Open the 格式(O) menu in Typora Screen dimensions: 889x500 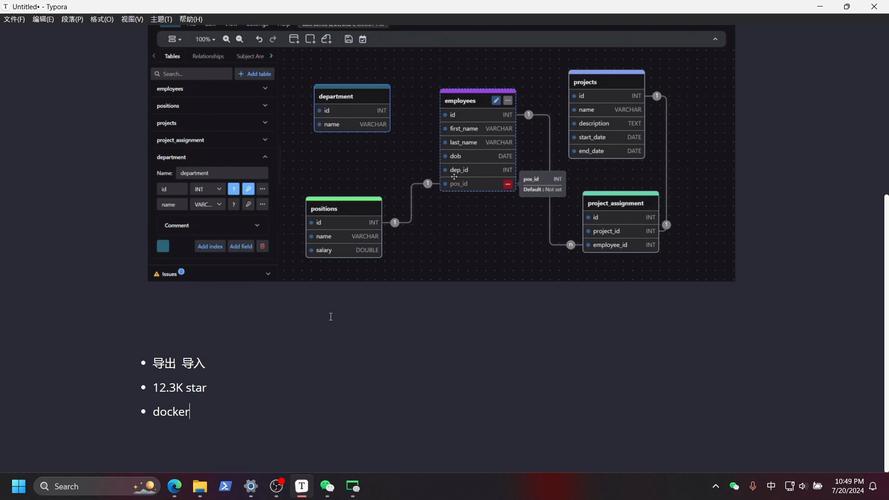(x=102, y=19)
